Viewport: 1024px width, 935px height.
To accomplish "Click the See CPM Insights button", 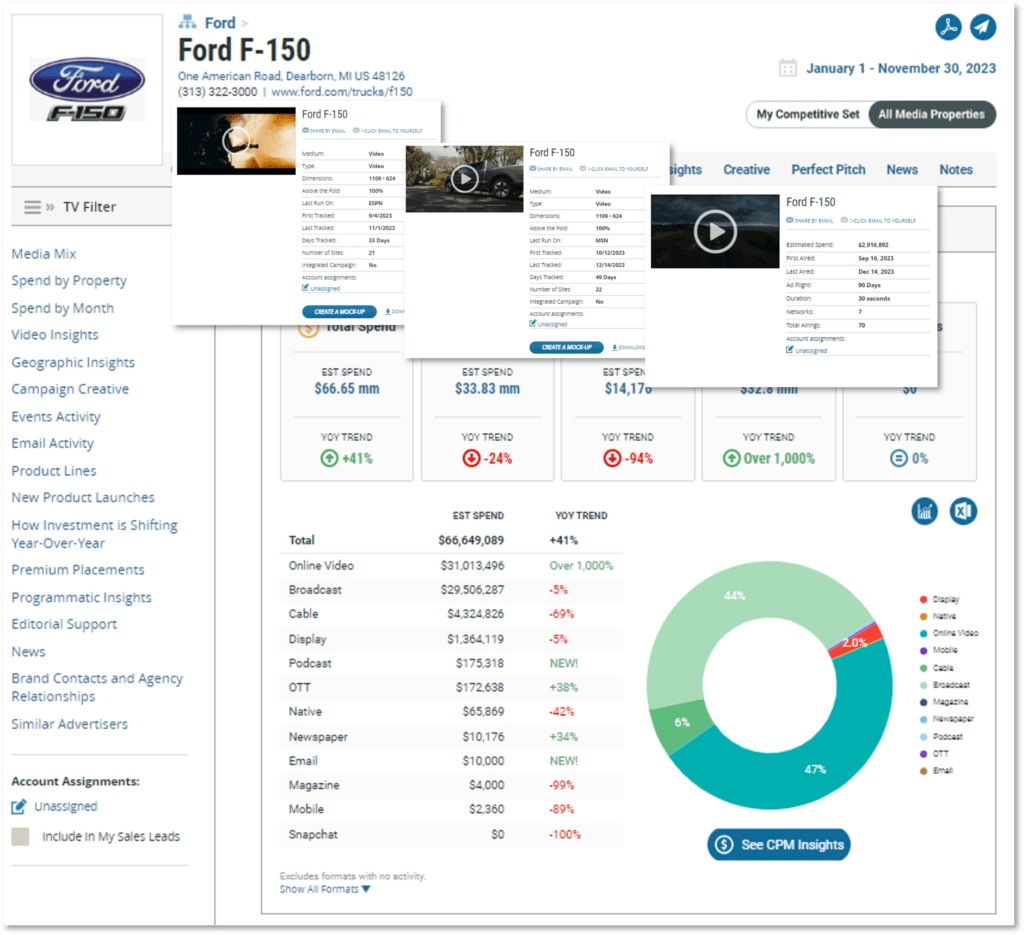I will 778,844.
